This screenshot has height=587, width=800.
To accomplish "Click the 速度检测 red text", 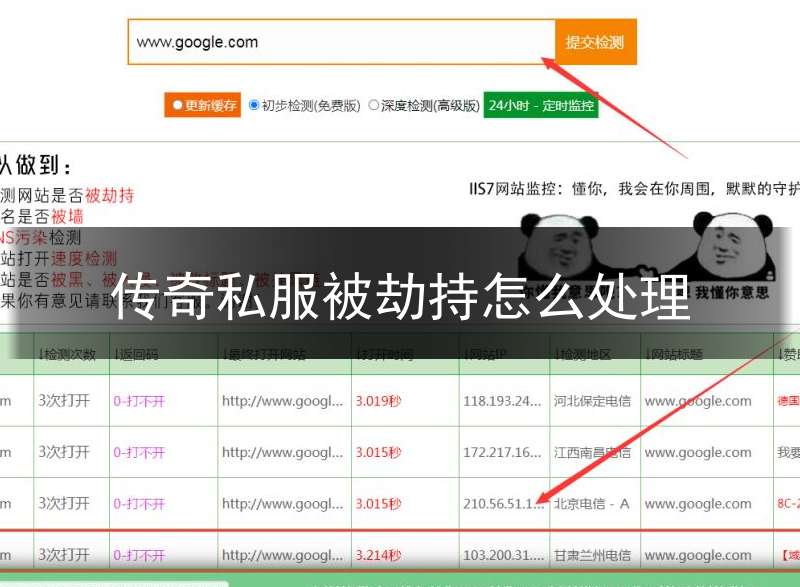I will pyautogui.click(x=84, y=258).
